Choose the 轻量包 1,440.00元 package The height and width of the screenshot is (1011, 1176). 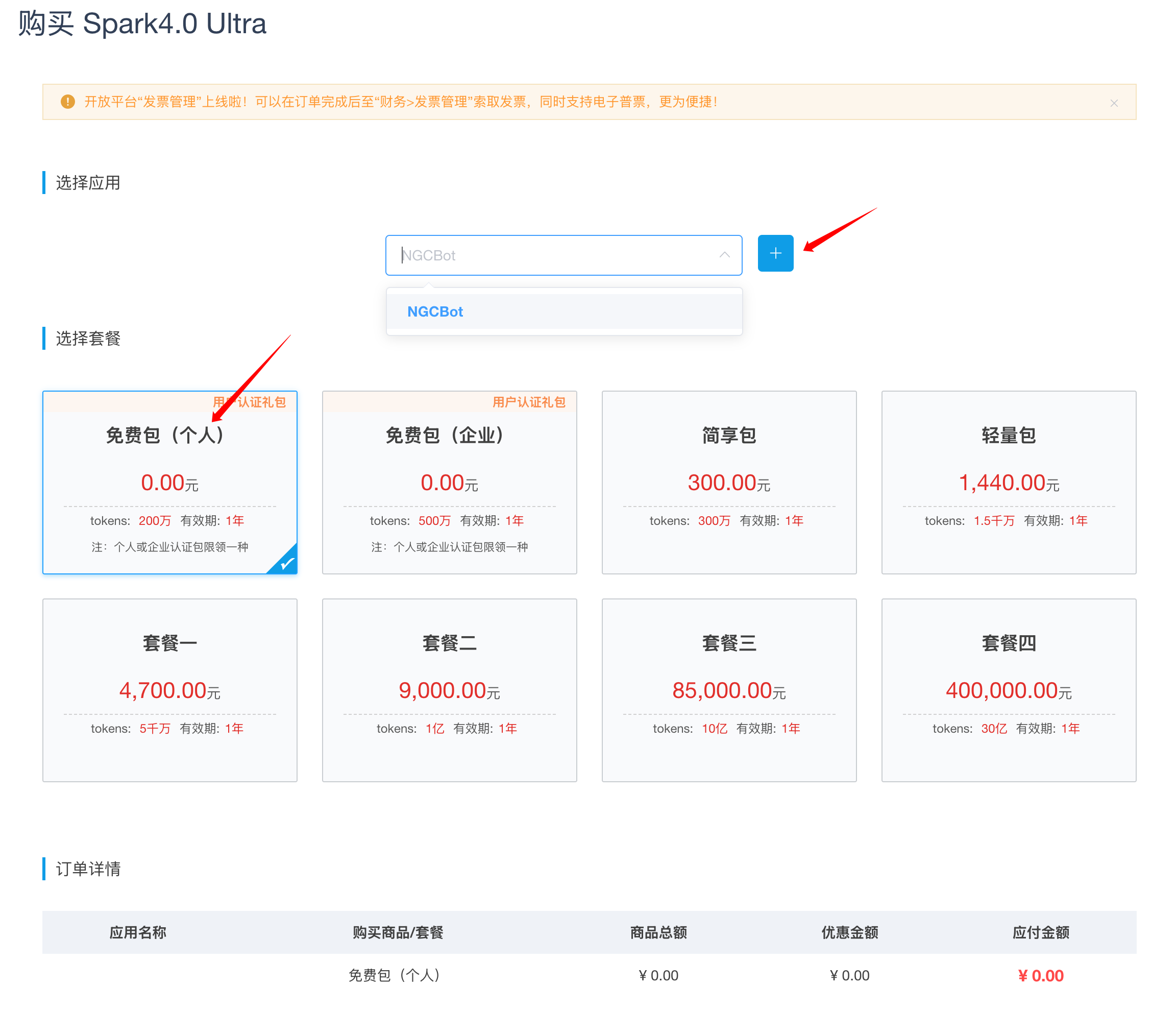coord(1008,482)
